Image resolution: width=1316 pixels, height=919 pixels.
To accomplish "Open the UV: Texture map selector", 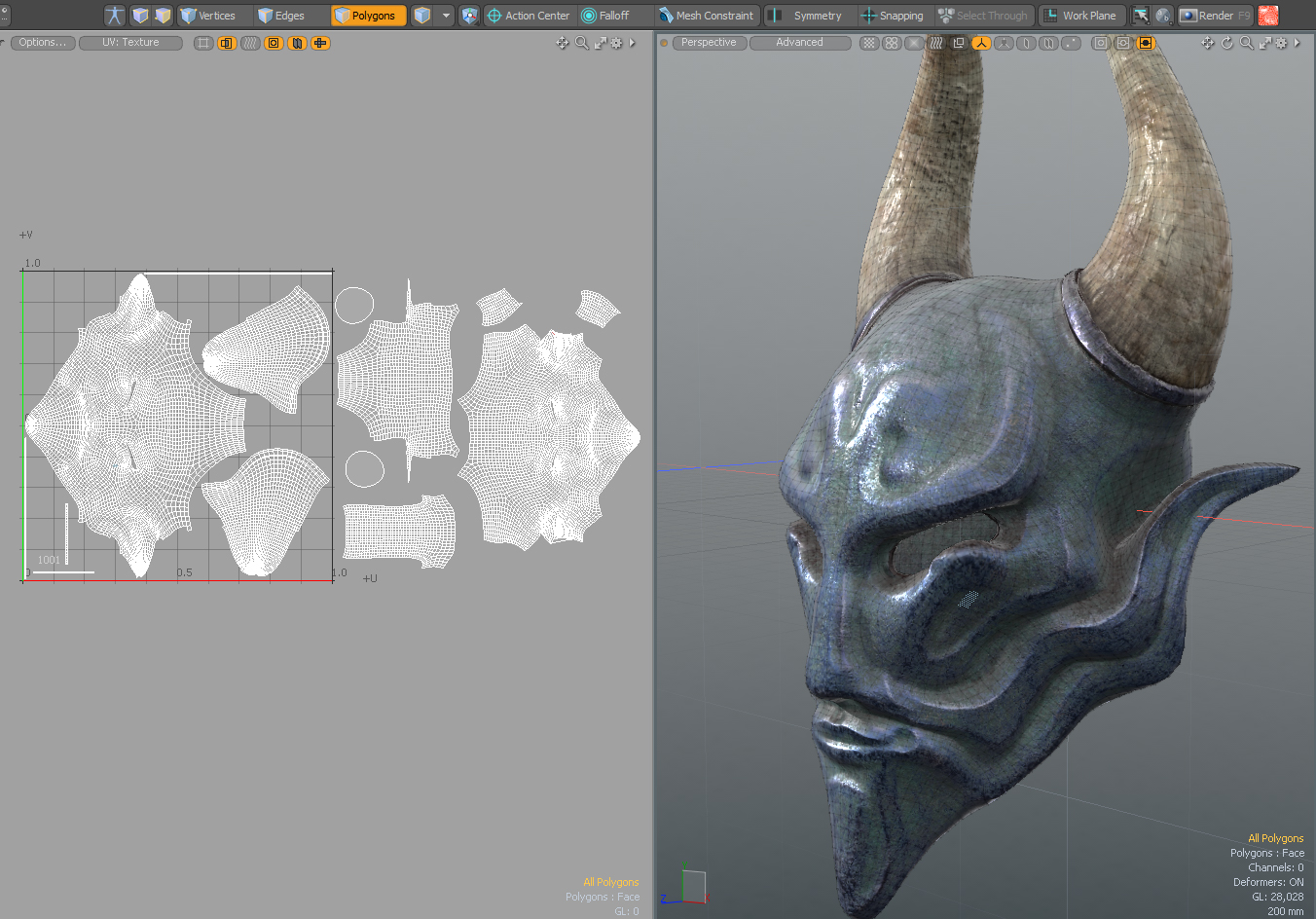I will (130, 43).
